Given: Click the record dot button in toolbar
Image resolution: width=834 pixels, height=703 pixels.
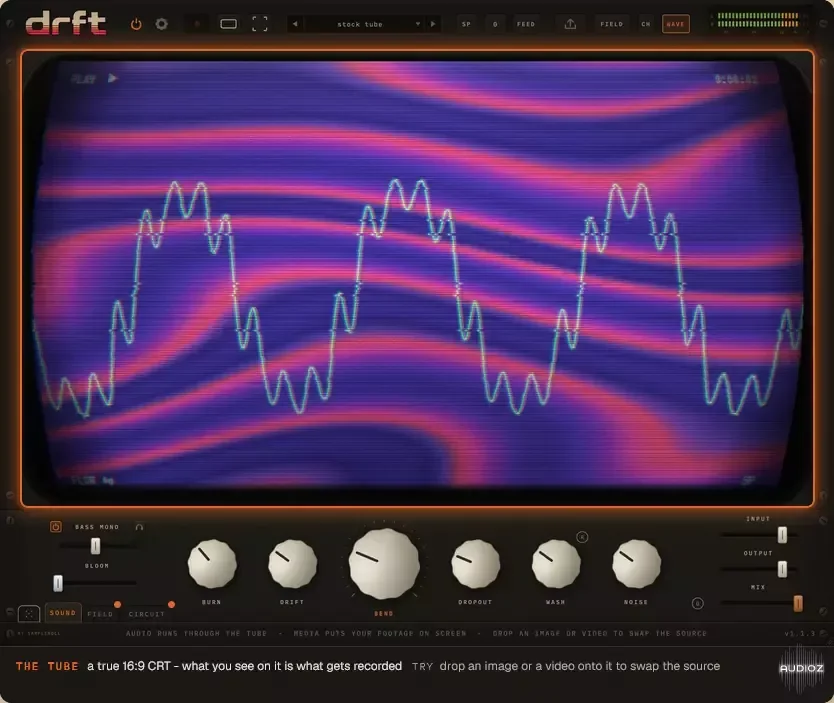Looking at the screenshot, I should point(197,24).
